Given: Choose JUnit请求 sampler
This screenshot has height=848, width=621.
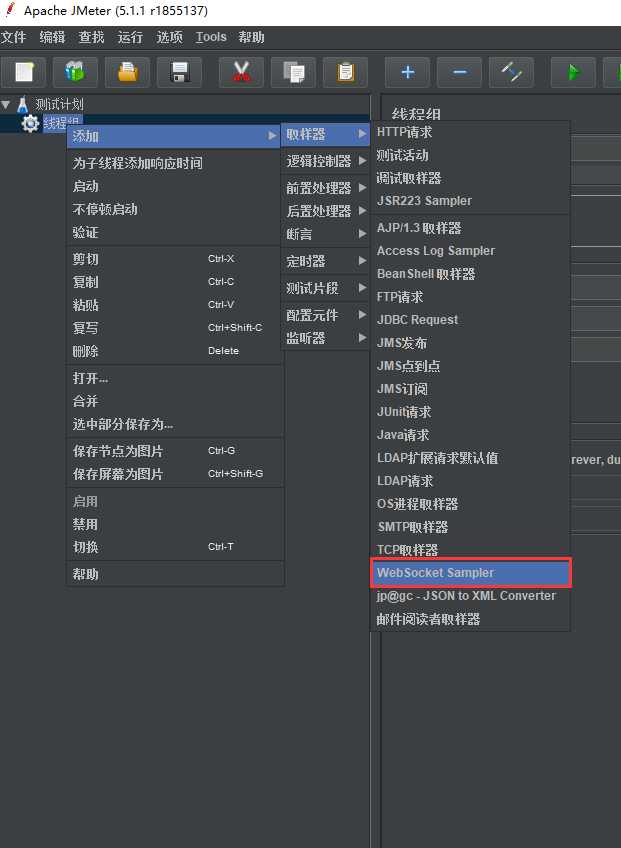Looking at the screenshot, I should 471,412.
